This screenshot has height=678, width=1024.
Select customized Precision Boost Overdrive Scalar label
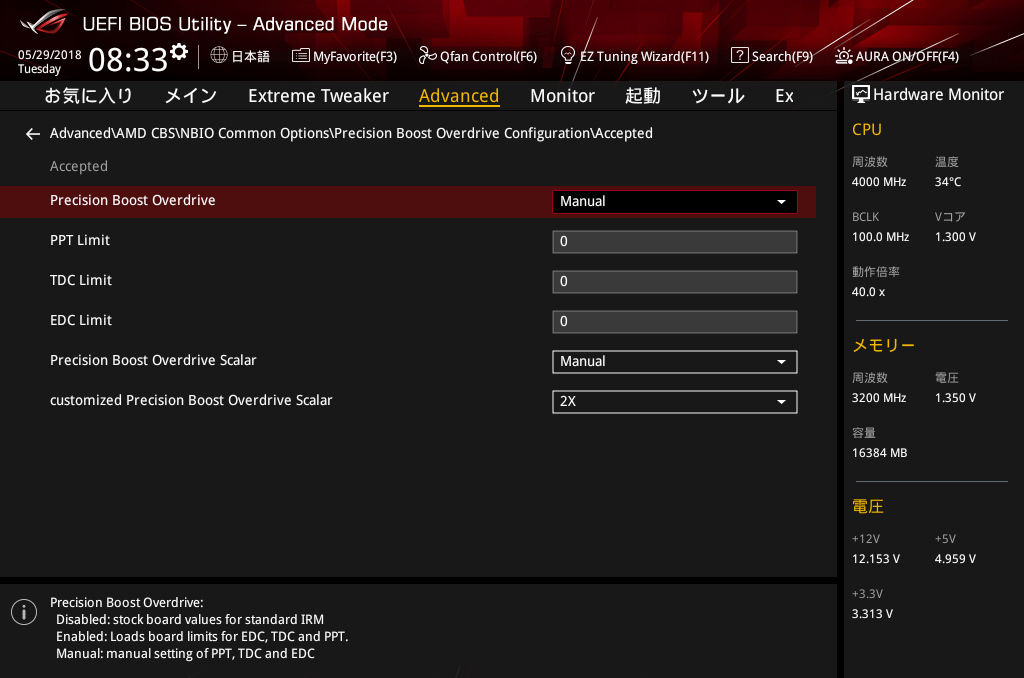[191, 400]
